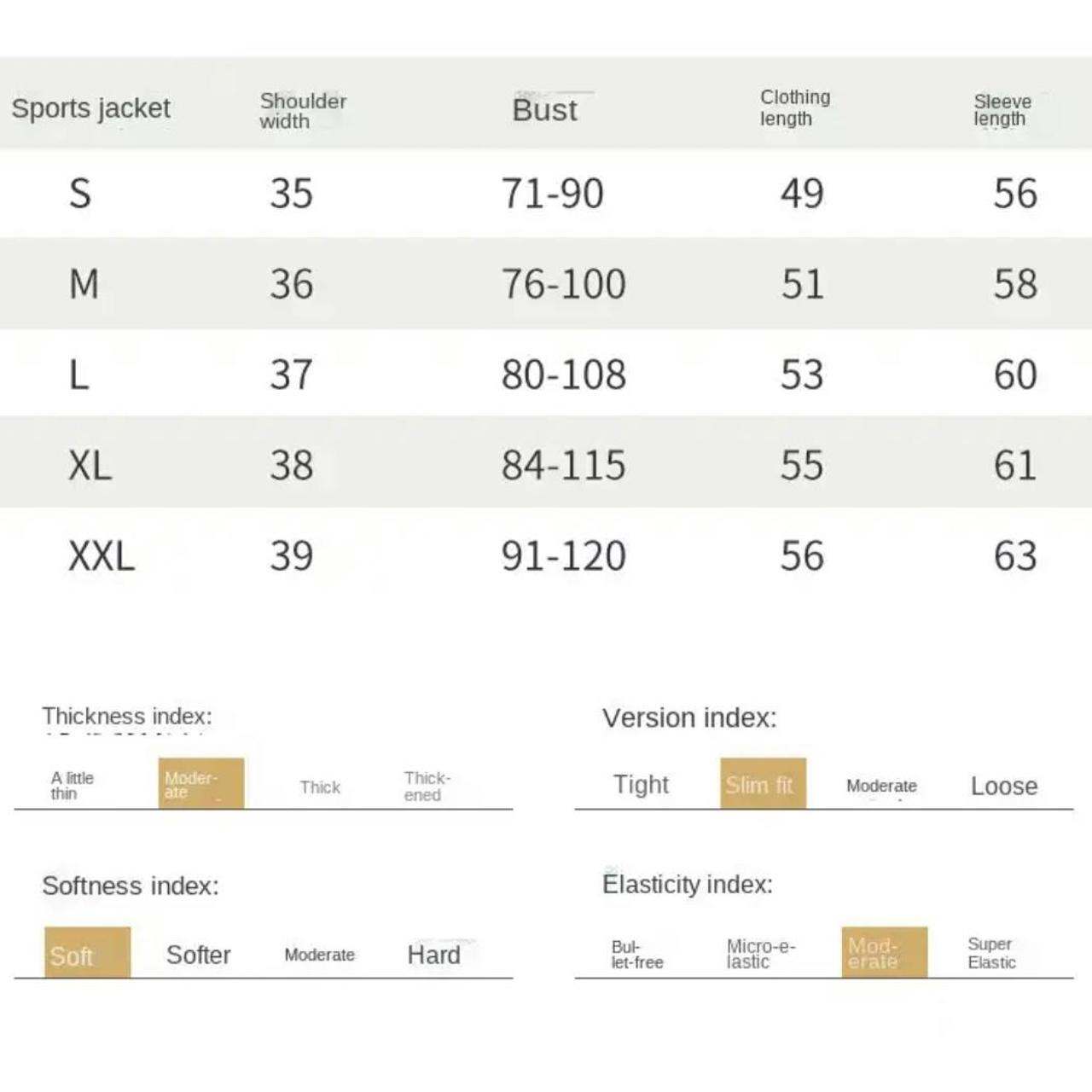
Task: Select the Micro-elastic elasticity option
Action: pyautogui.click(x=760, y=954)
